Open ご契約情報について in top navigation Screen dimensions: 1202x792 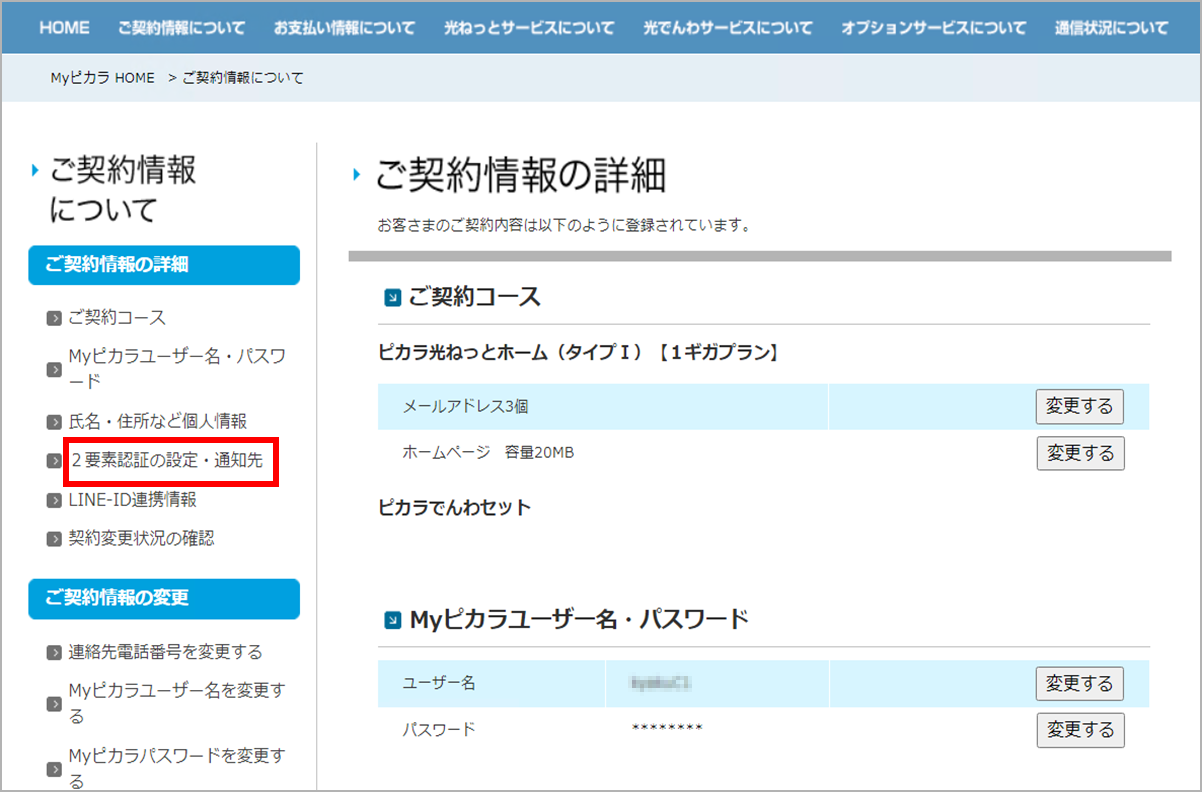181,28
